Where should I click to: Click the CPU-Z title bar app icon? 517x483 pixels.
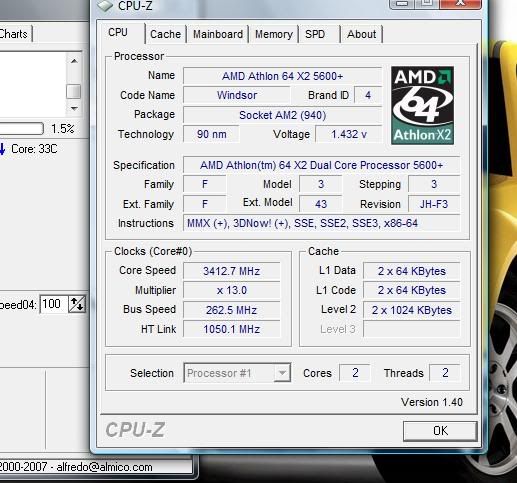coord(105,6)
